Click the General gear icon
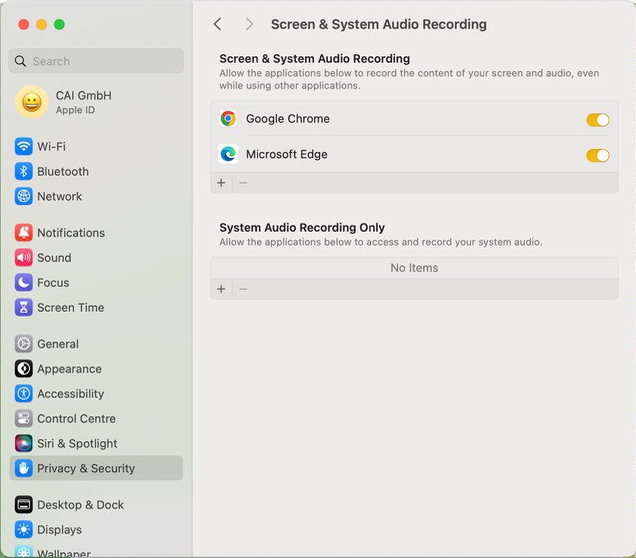This screenshot has width=636, height=558. pyautogui.click(x=24, y=344)
